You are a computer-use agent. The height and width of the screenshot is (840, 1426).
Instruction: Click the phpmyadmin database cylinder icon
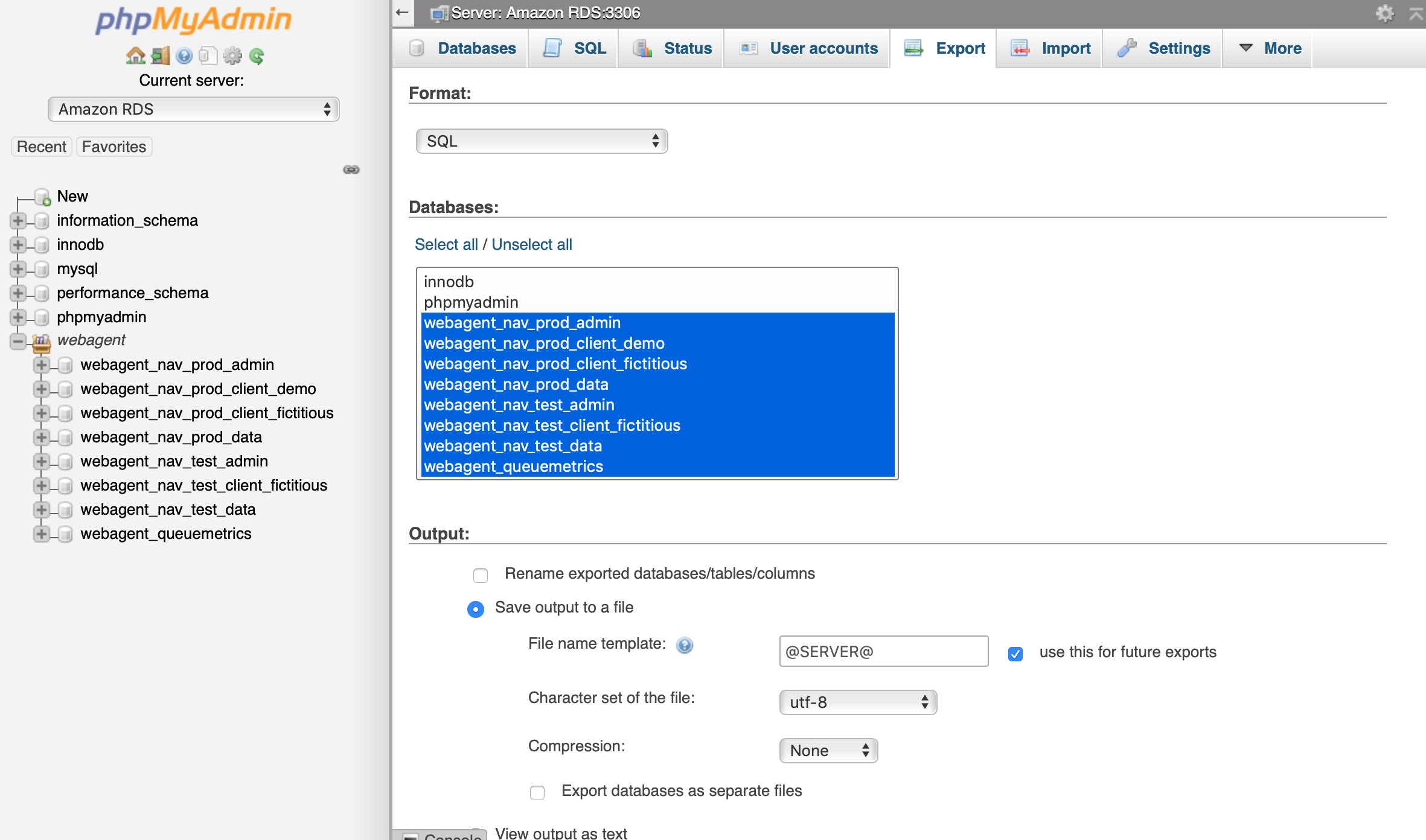[42, 317]
